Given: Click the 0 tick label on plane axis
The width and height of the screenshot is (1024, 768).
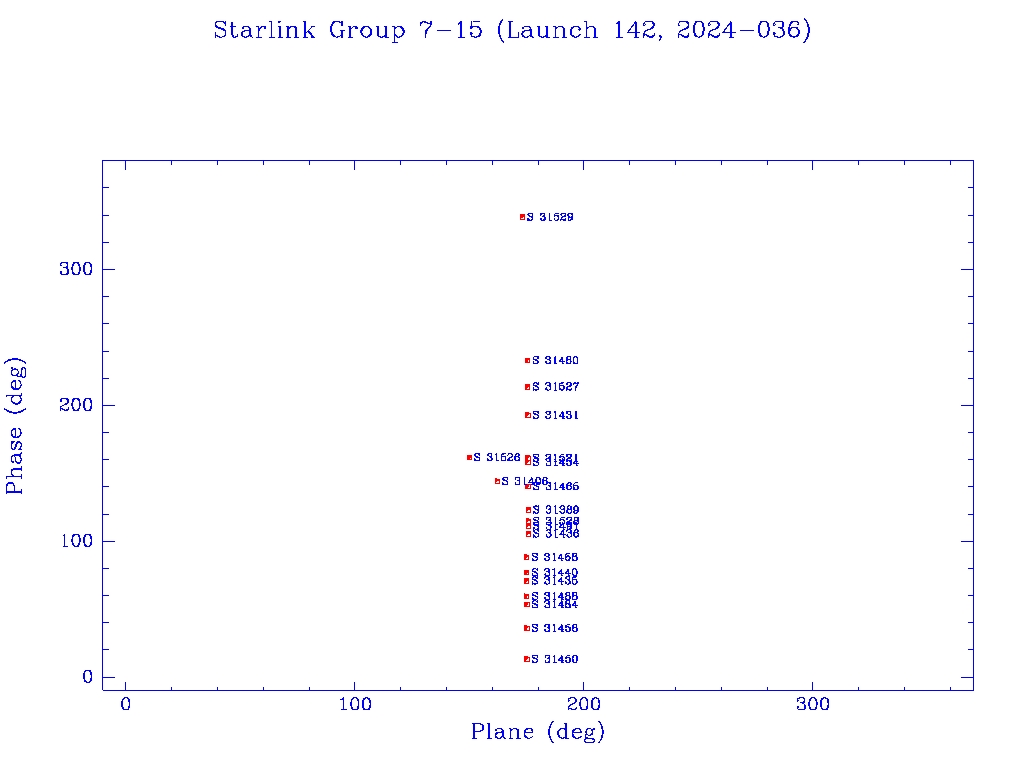Looking at the screenshot, I should 126,705.
